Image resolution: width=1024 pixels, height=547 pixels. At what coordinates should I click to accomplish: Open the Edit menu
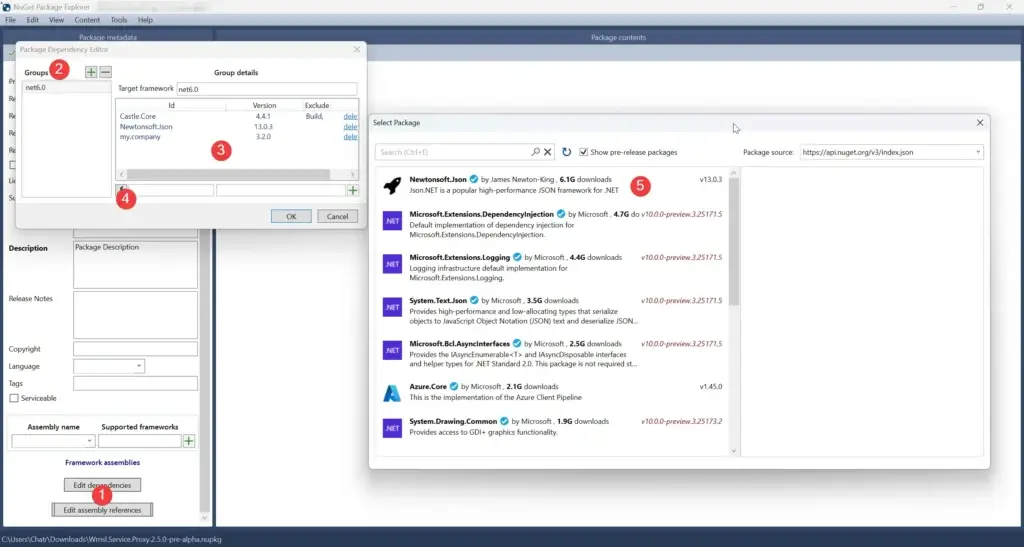point(32,20)
